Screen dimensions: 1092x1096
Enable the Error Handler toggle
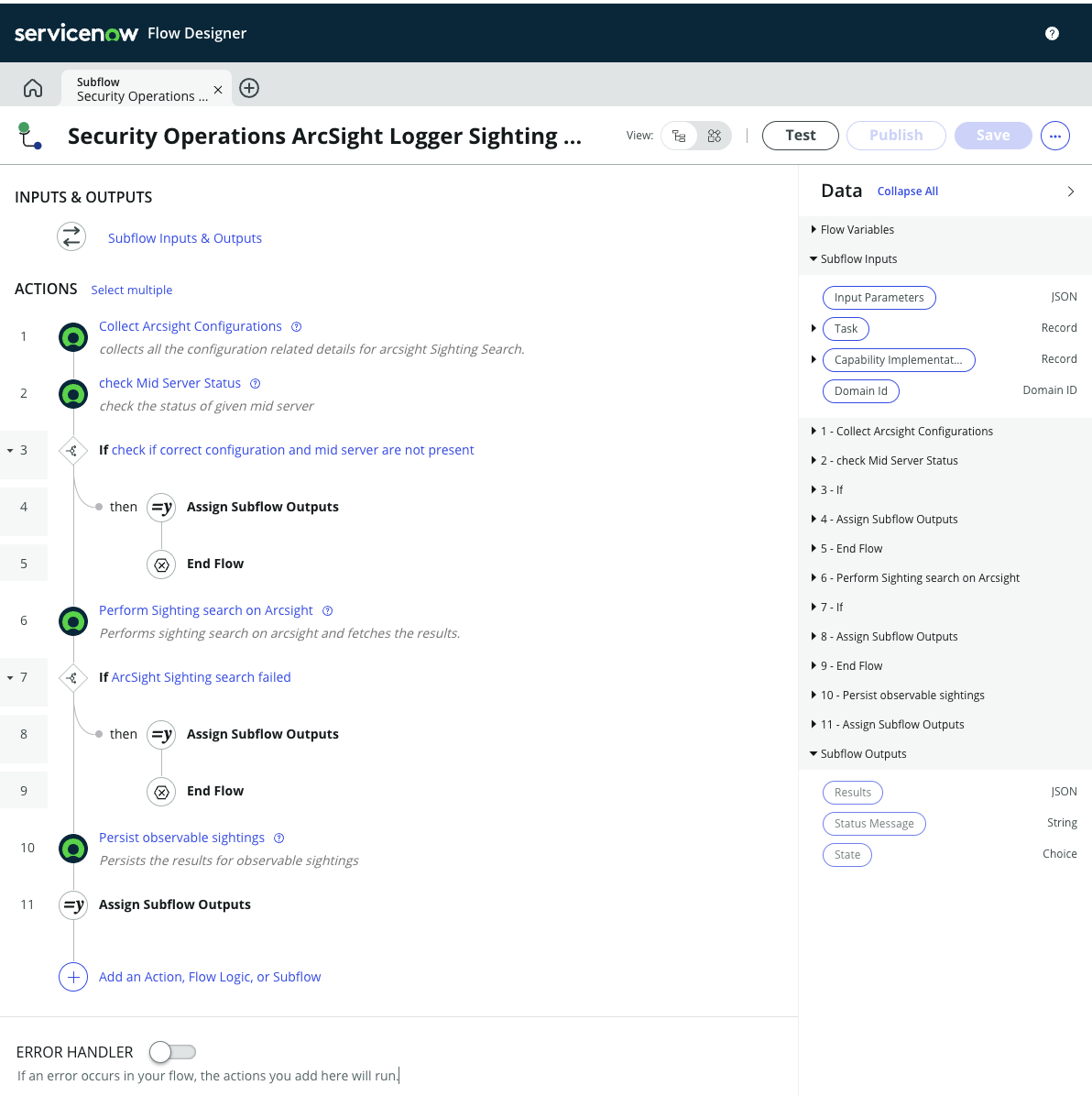point(172,1052)
